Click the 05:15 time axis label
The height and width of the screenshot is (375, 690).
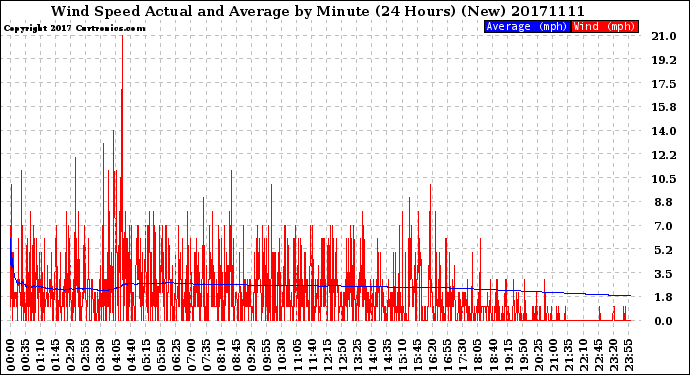click(x=146, y=355)
